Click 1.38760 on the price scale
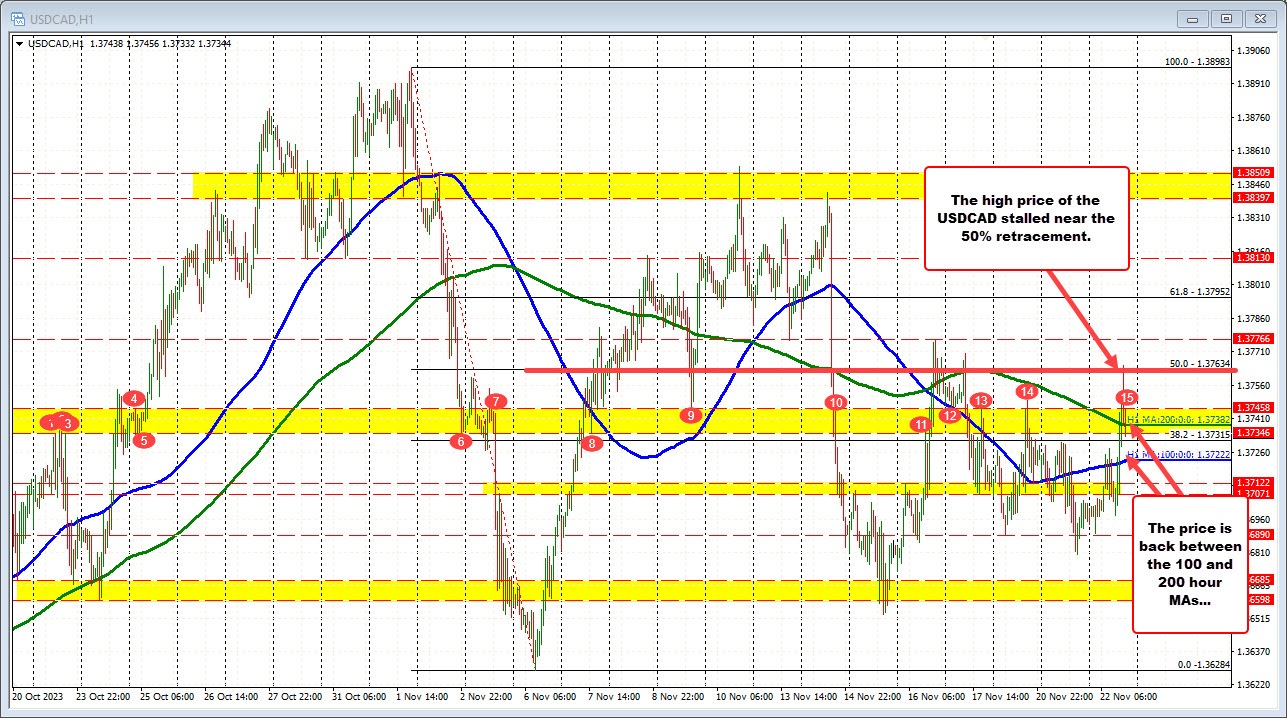 click(1255, 117)
